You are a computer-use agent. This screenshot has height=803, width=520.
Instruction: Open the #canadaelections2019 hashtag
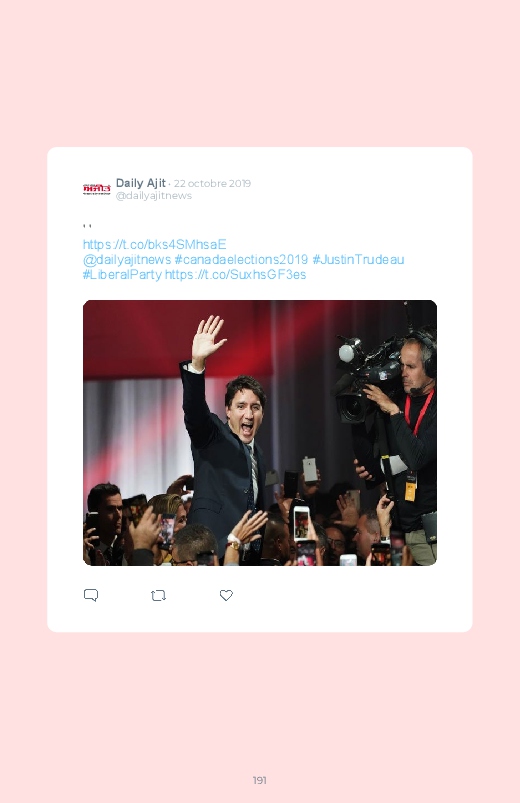241,260
